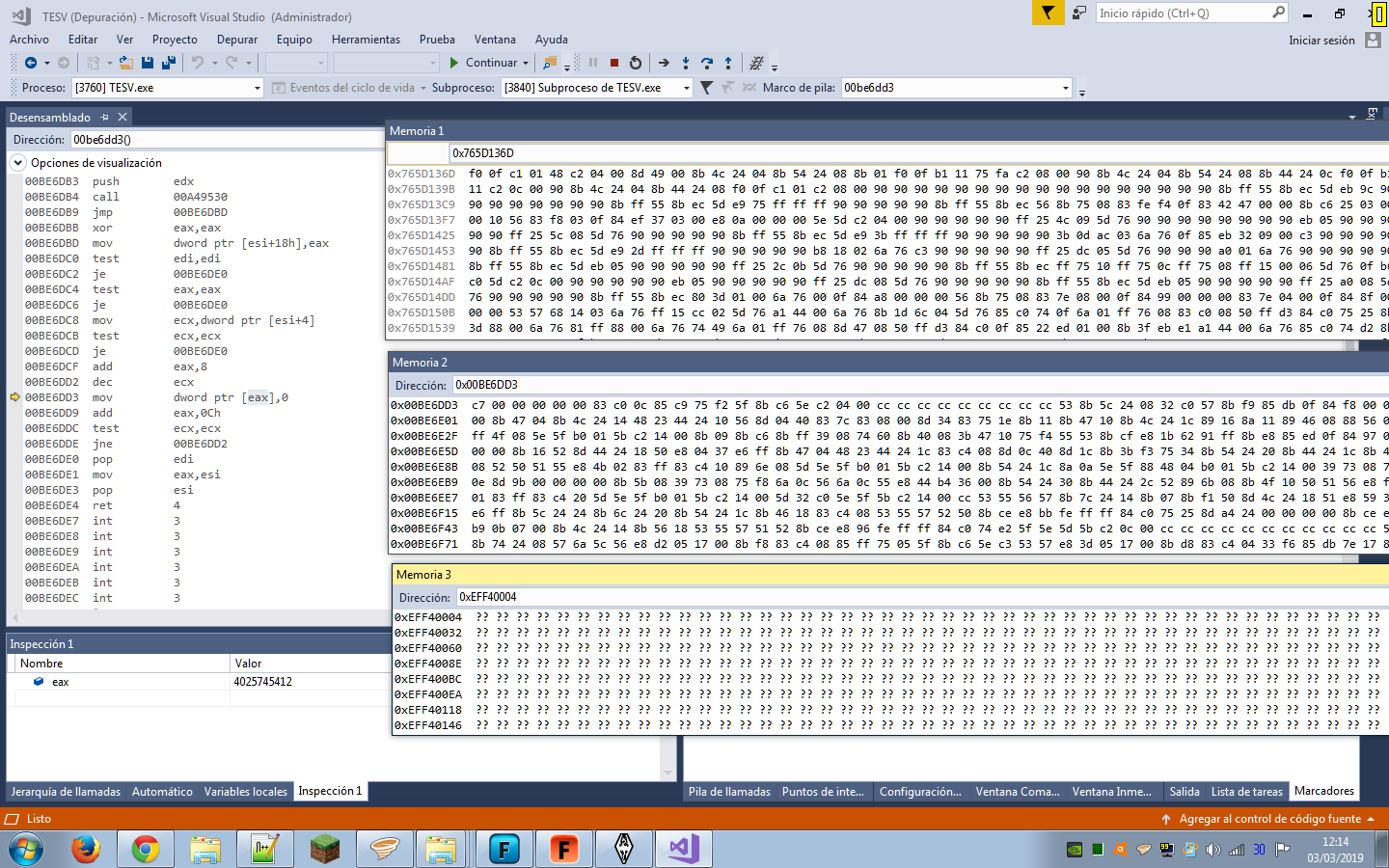This screenshot has width=1389, height=868.
Task: Click the Show Next Statement arrow icon
Action: (664, 63)
